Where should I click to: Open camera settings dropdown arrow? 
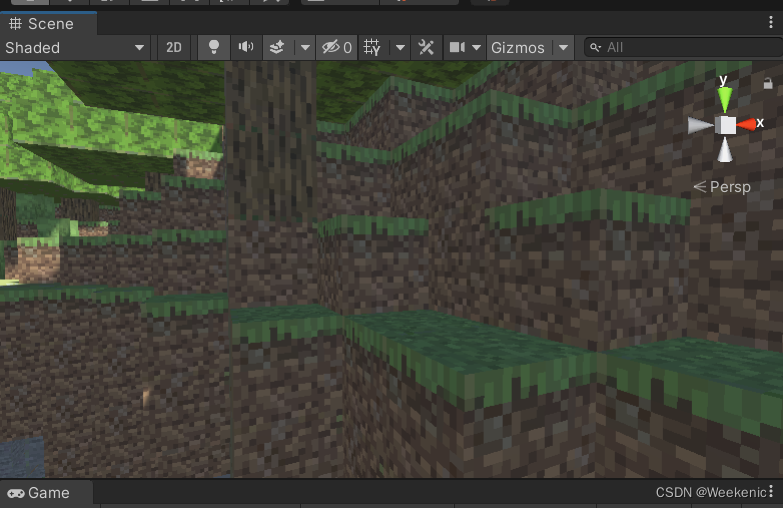476,47
